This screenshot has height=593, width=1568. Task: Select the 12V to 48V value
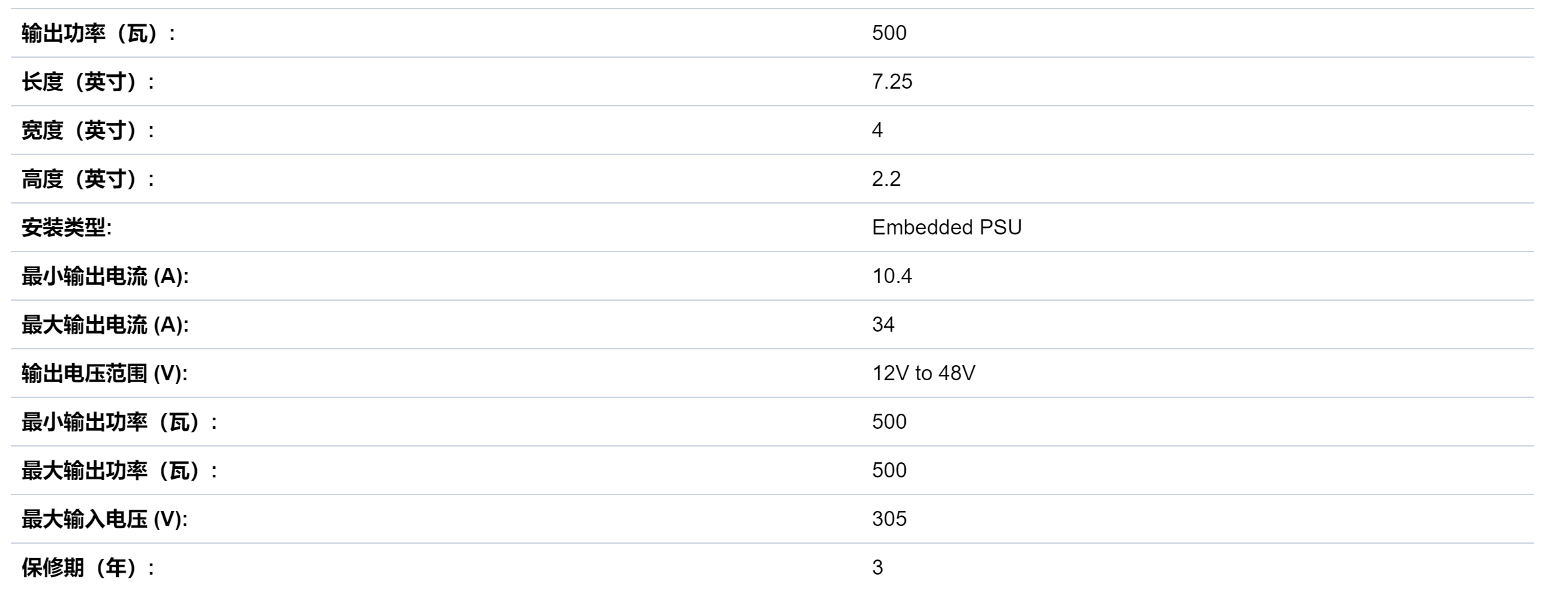pos(923,373)
